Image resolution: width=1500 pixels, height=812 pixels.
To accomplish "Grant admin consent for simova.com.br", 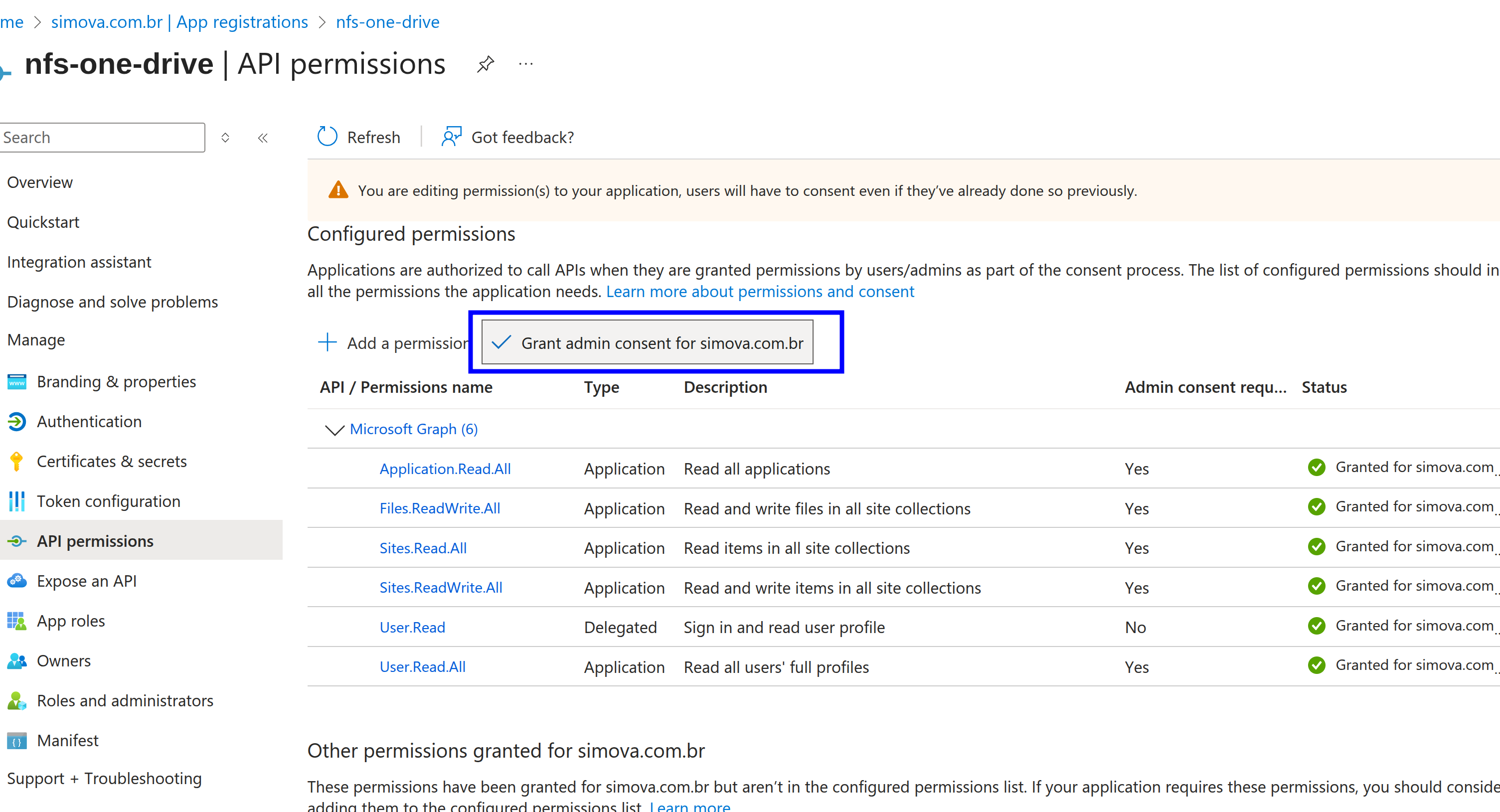I will [x=648, y=343].
